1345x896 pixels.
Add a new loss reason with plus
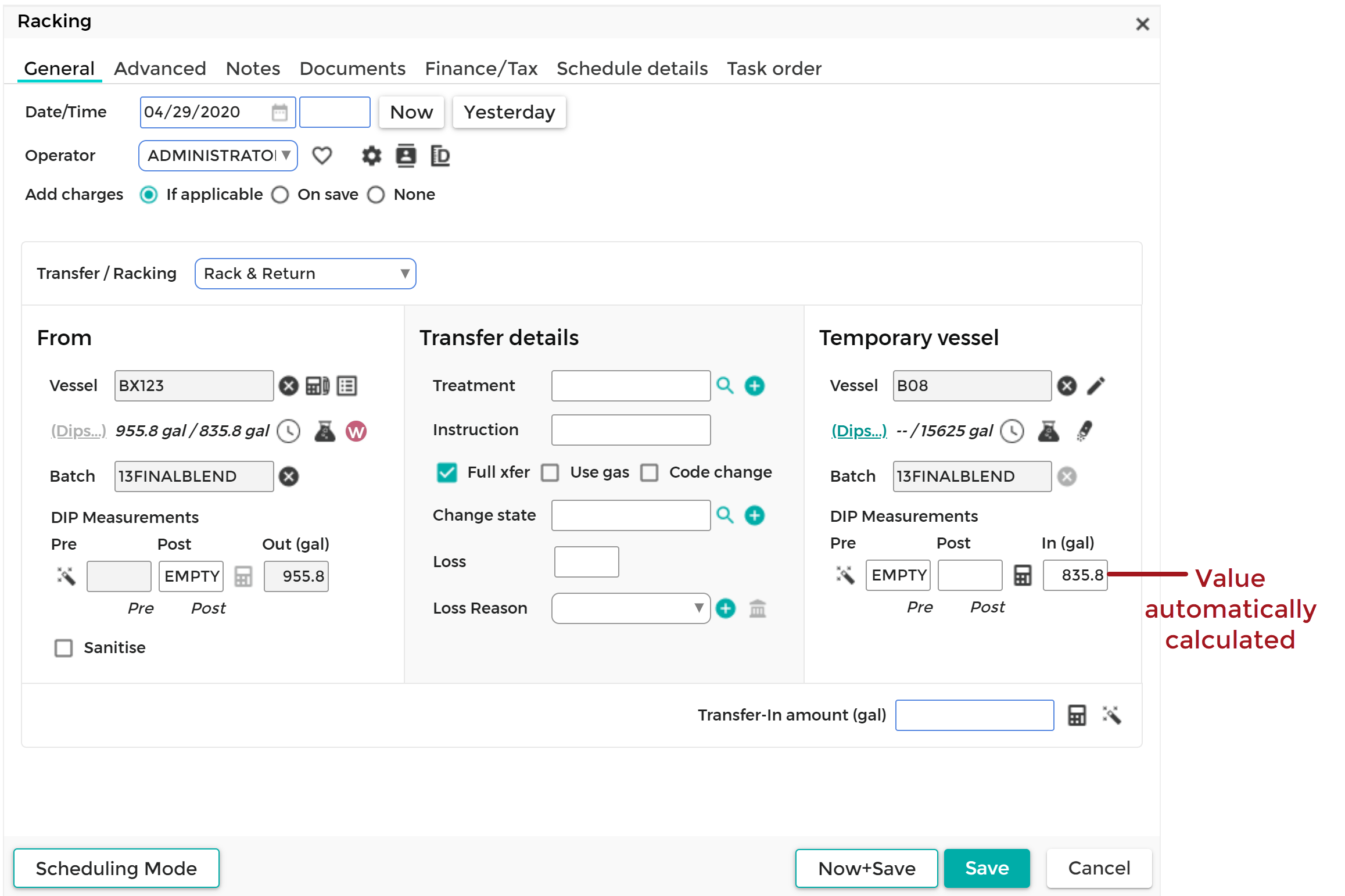click(x=725, y=608)
